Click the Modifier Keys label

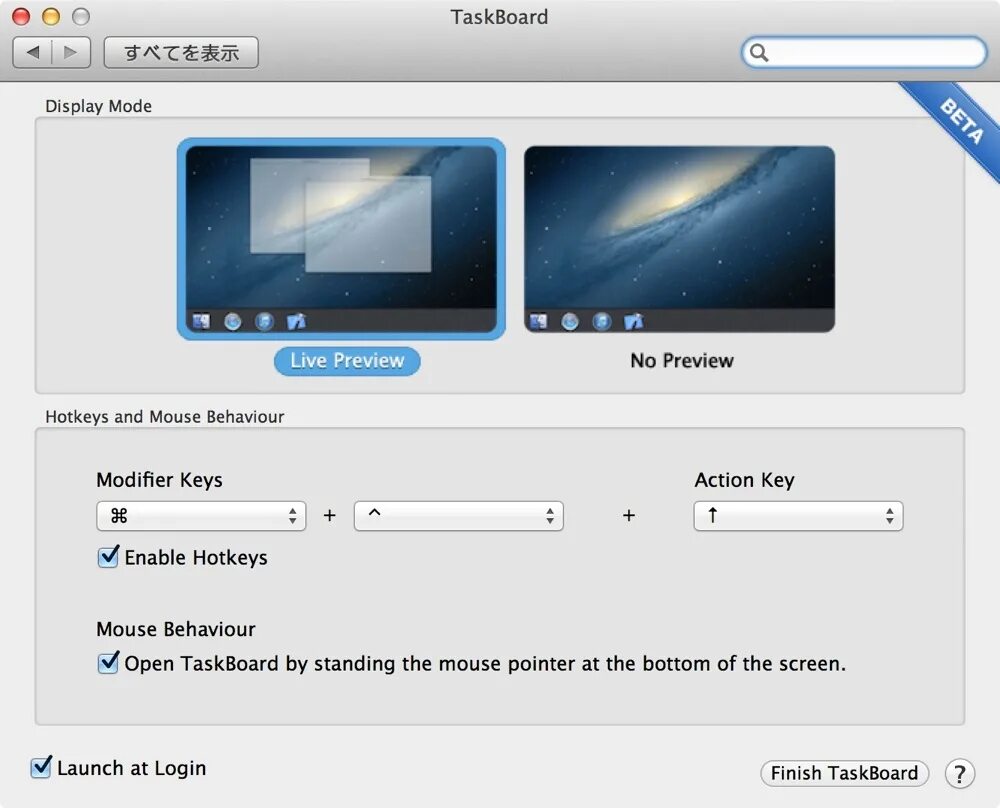[x=159, y=480]
